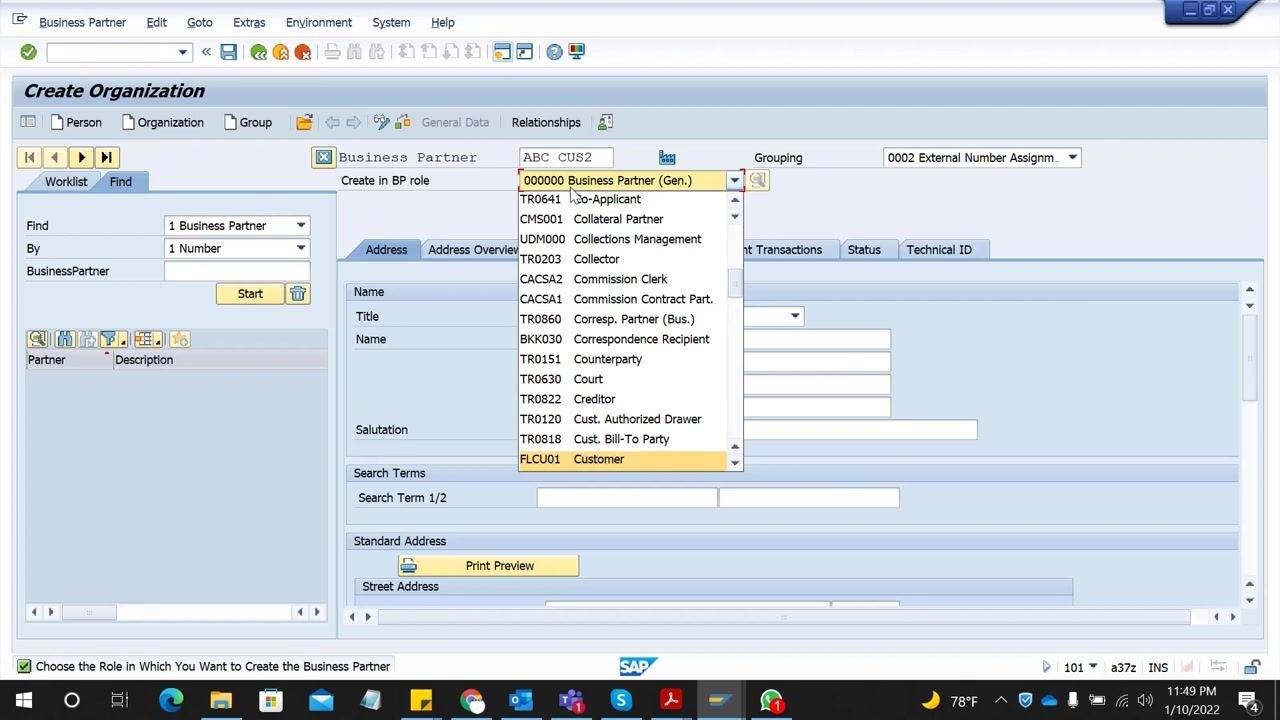Screen dimensions: 1280x720
Task: Select TR0822 Creditor in role list
Action: click(622, 399)
